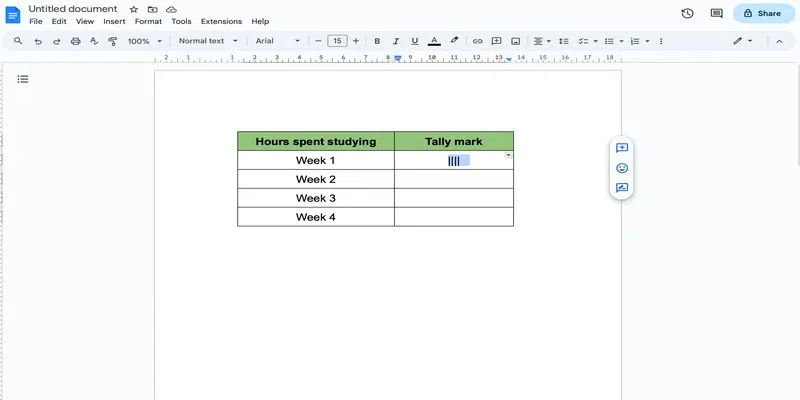Expand the bulleted list options arrow

coord(621,41)
